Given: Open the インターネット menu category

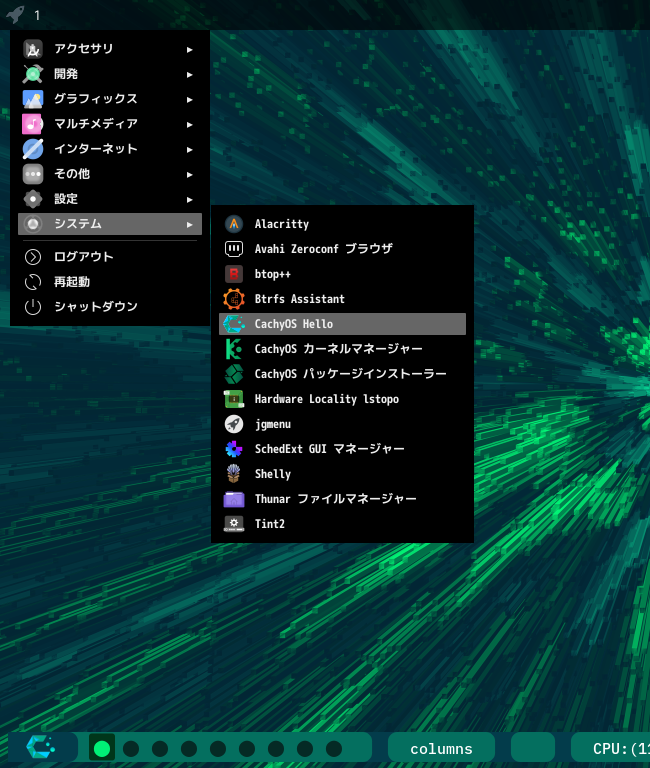Looking at the screenshot, I should pos(110,149).
